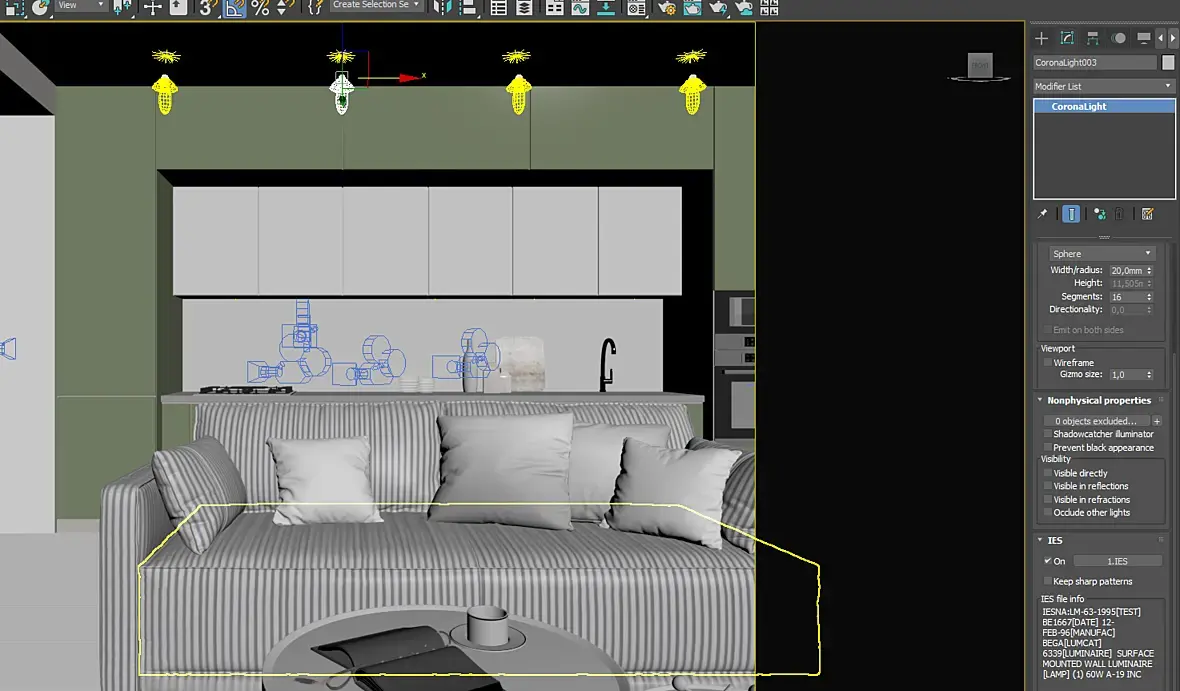Viewport: 1180px width, 691px height.
Task: Open the Motion tab in command panel
Action: point(1119,38)
